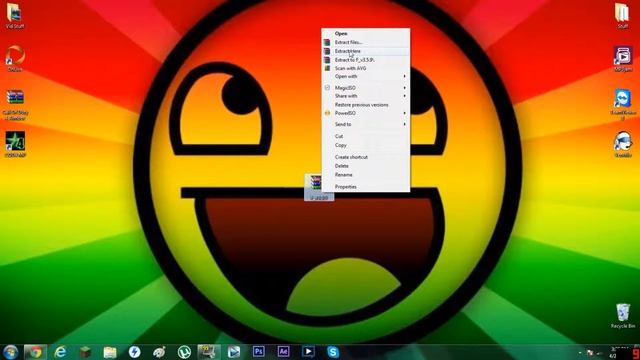Open the blue play arrow taskbar icon
Viewport: 640px width, 360px height.
tap(234, 352)
